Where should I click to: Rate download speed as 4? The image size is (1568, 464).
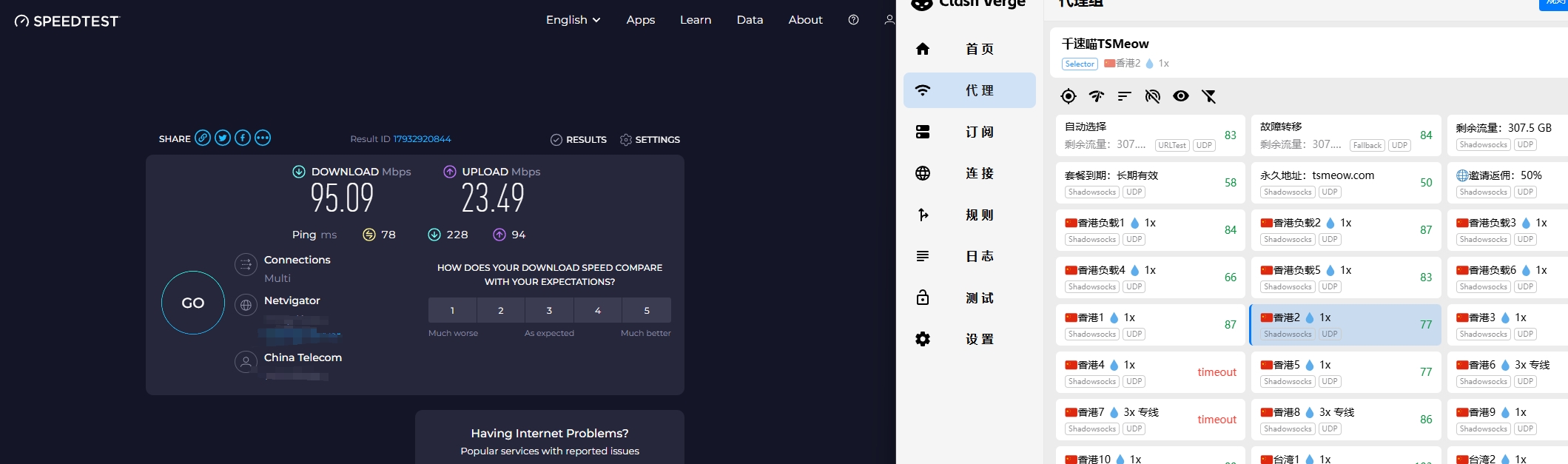598,310
